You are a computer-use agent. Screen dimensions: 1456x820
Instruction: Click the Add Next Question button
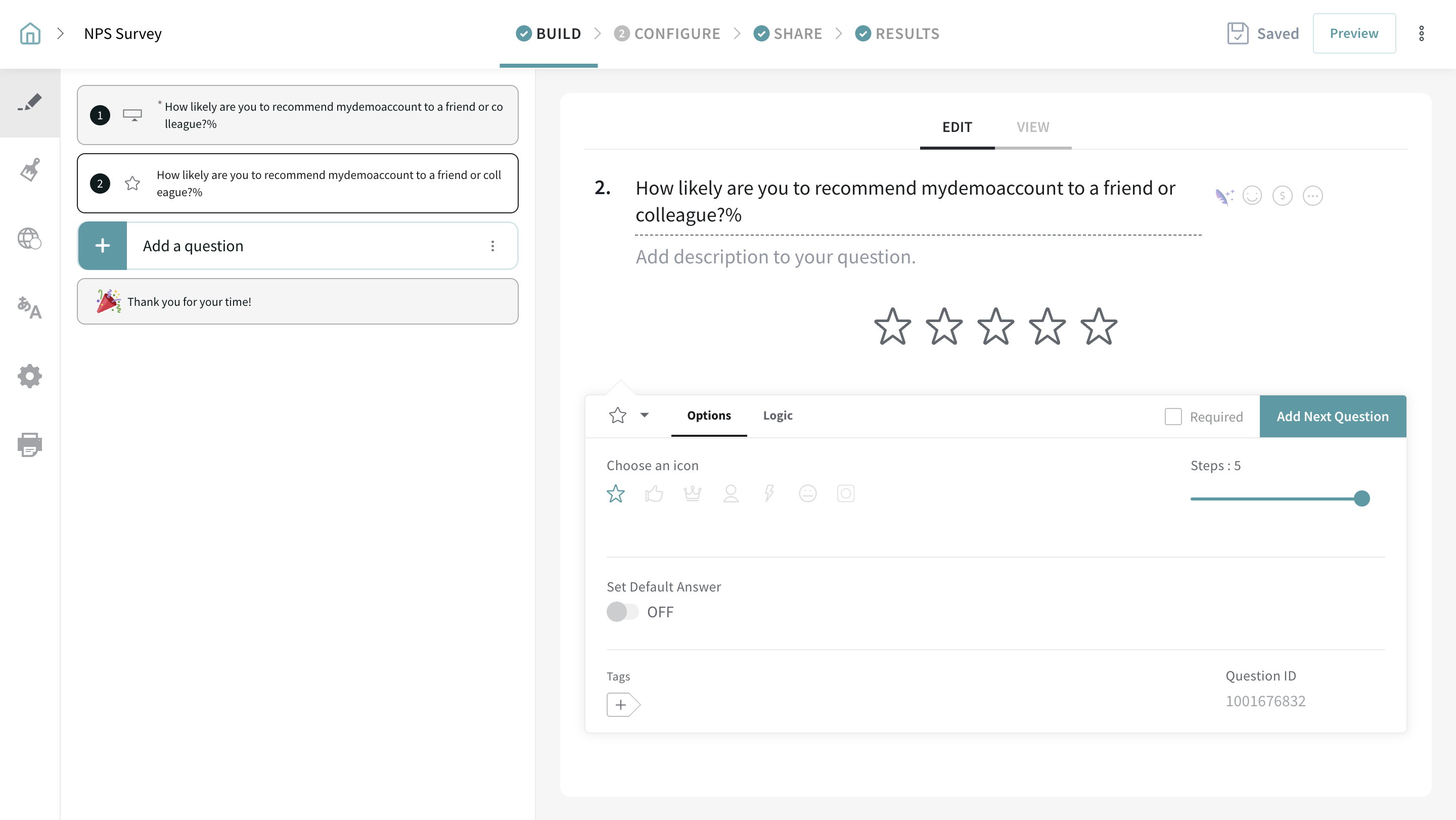(x=1332, y=417)
